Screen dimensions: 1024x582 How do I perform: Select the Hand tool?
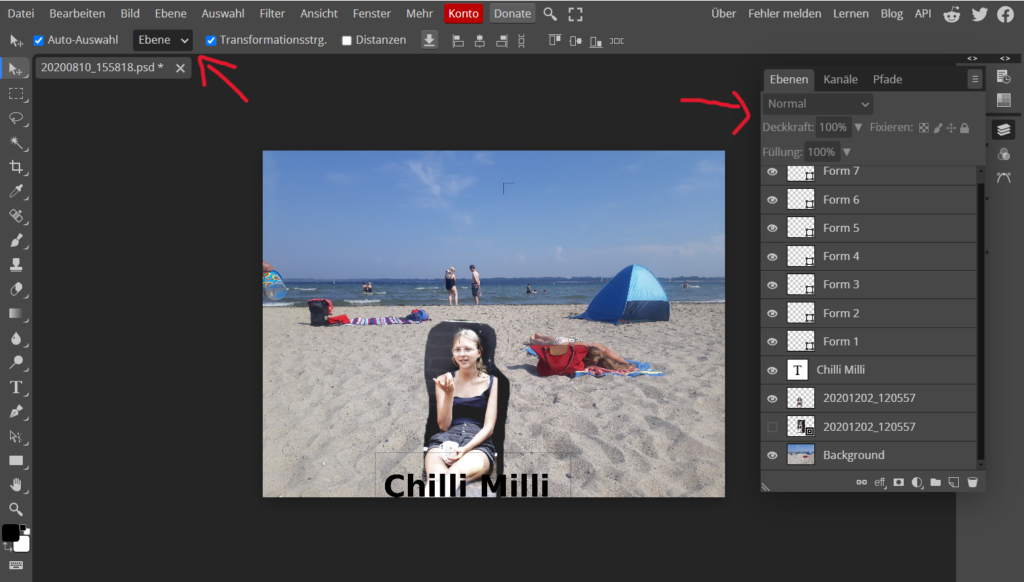(x=16, y=485)
